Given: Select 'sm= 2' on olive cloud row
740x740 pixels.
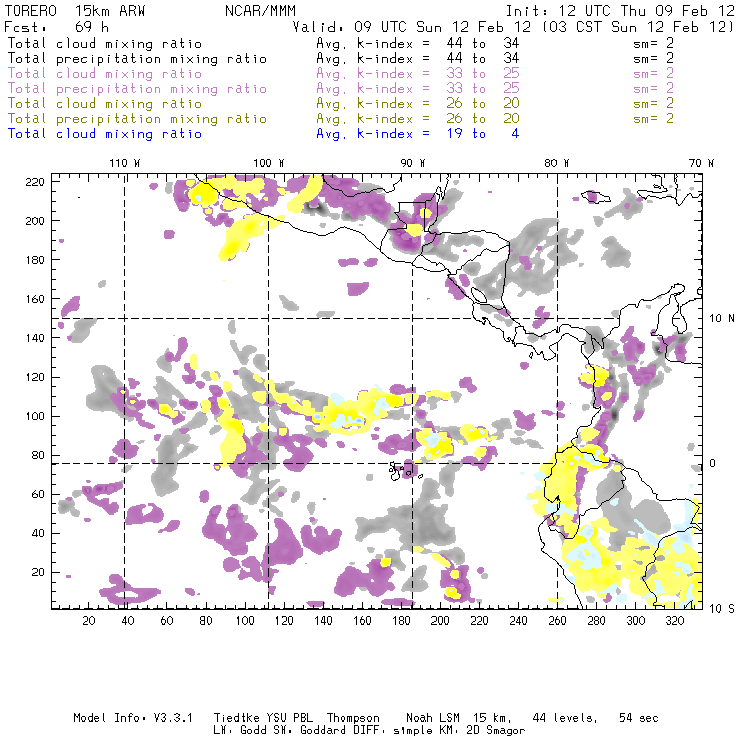Looking at the screenshot, I should [x=654, y=103].
